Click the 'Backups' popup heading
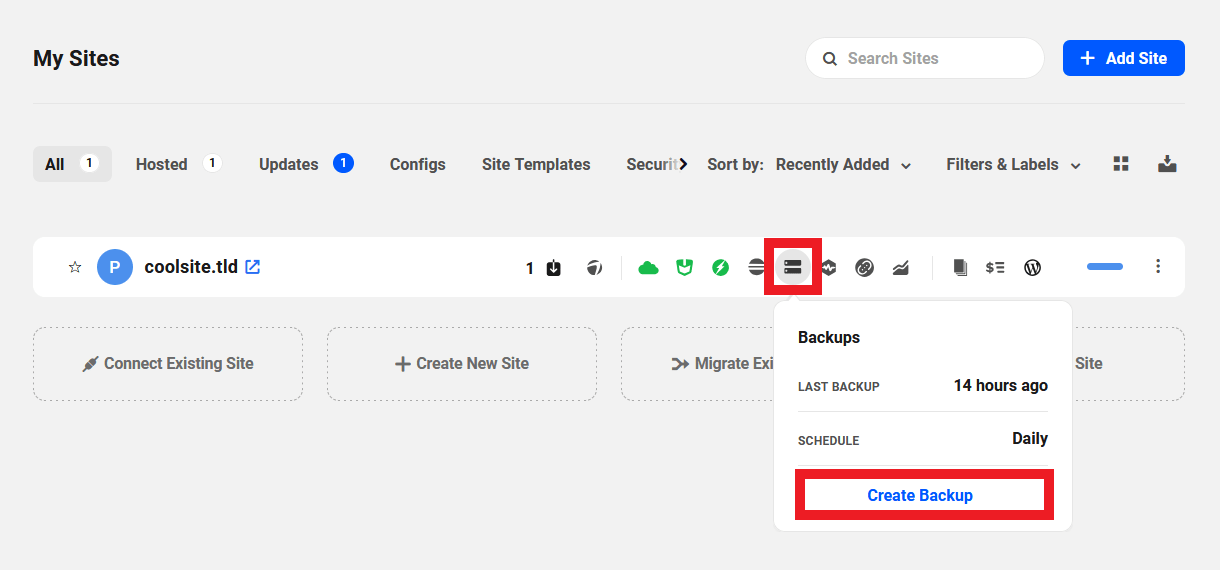The width and height of the screenshot is (1220, 570). click(829, 337)
